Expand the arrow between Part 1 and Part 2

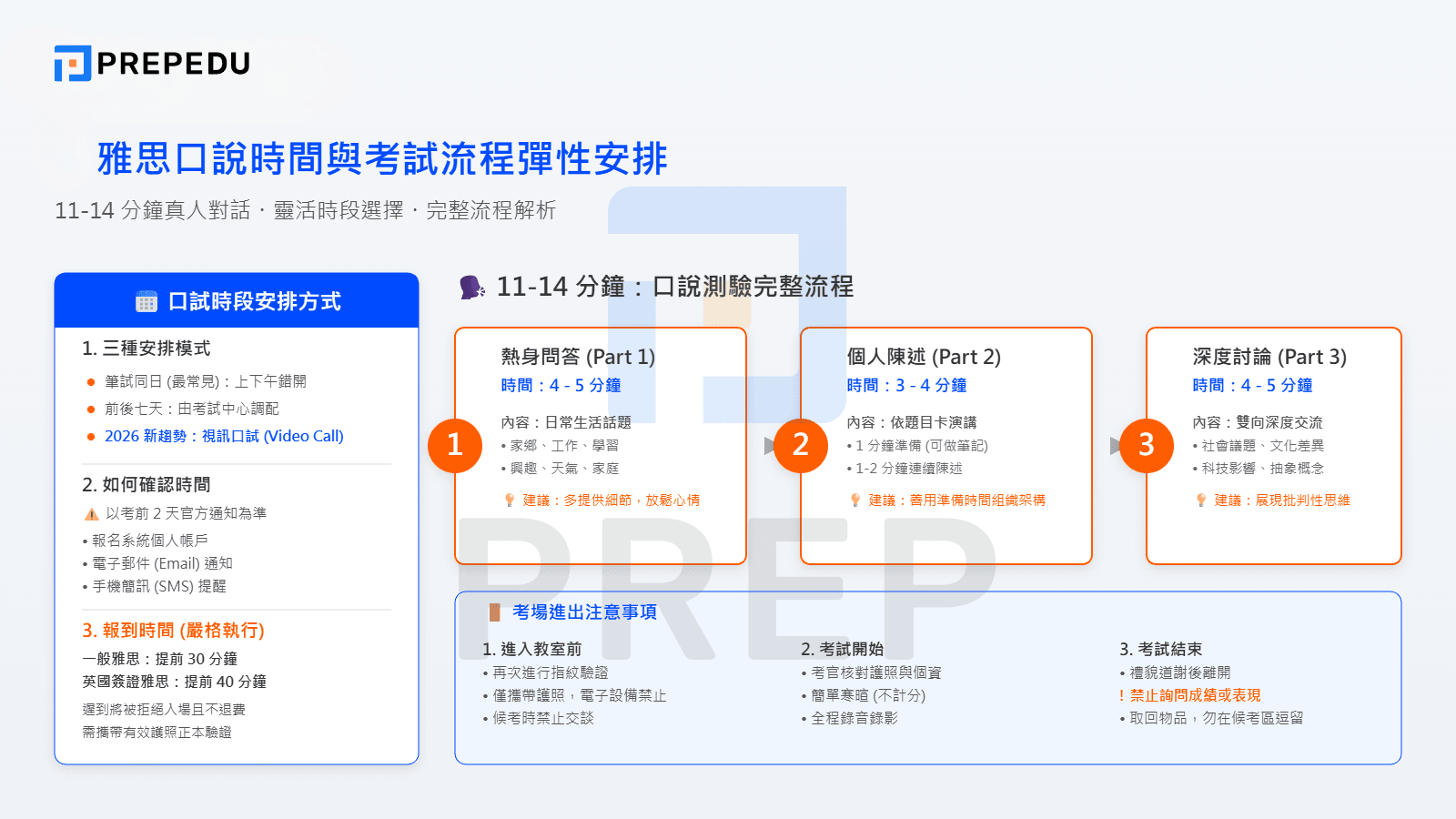(769, 446)
